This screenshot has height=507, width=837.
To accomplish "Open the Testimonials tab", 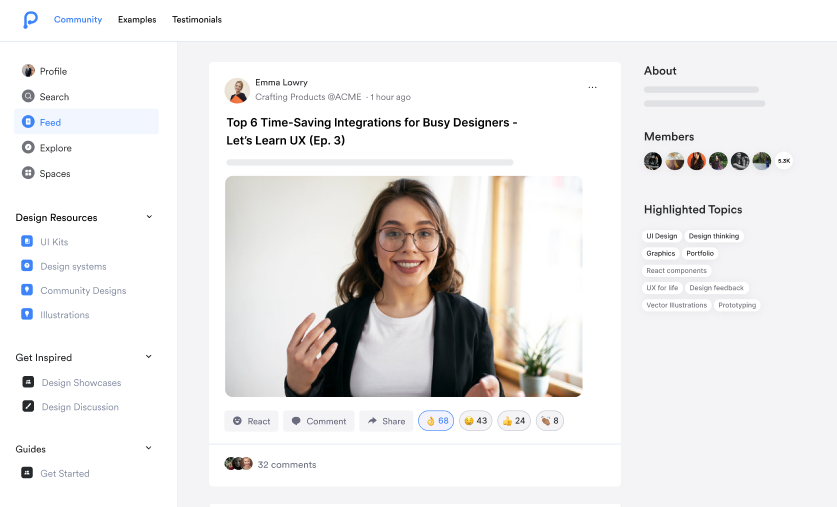I will [197, 19].
